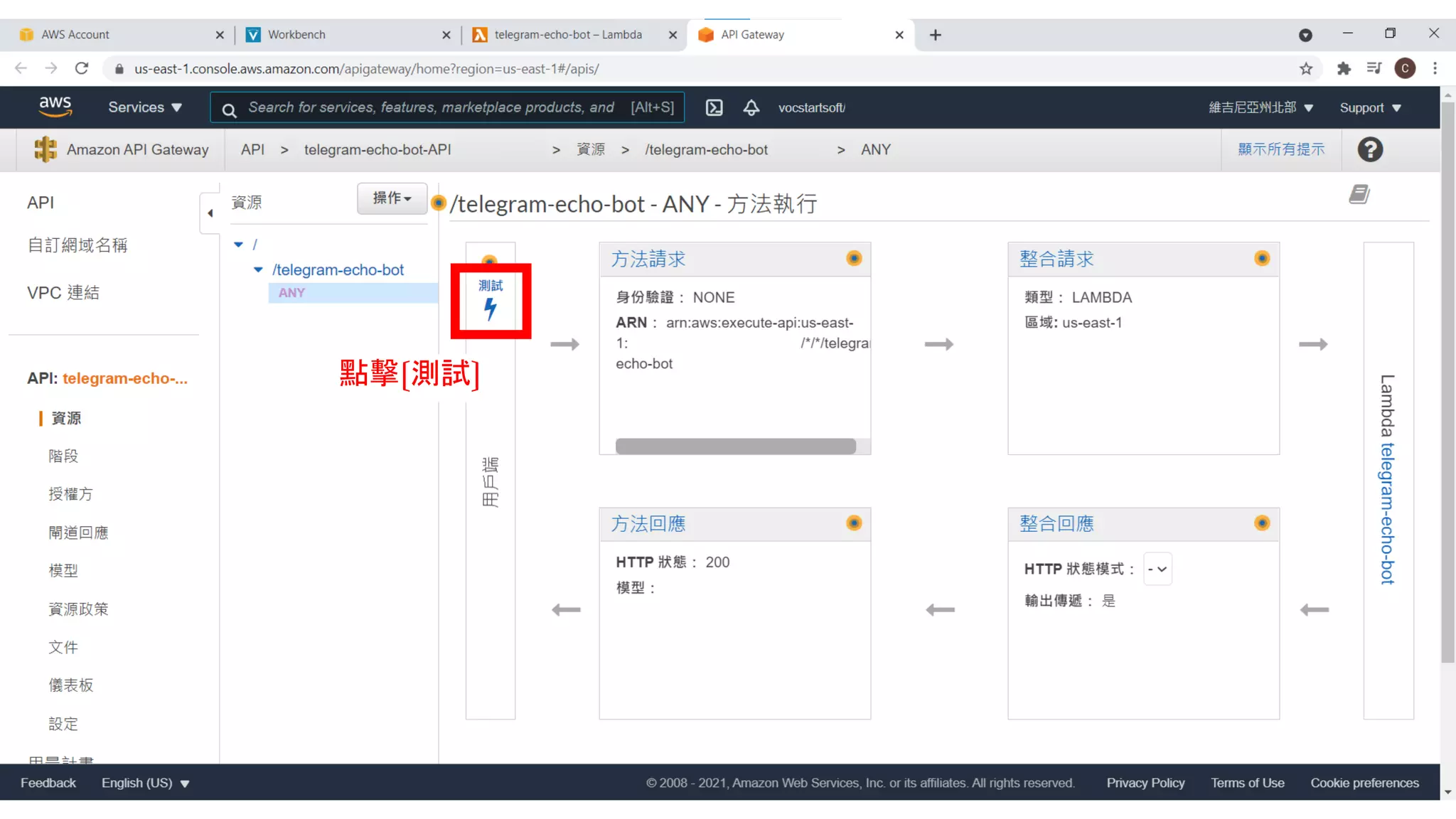Switch to the telegram-echo-bot Lambda tab
Image resolution: width=1456 pixels, height=819 pixels.
[x=567, y=34]
